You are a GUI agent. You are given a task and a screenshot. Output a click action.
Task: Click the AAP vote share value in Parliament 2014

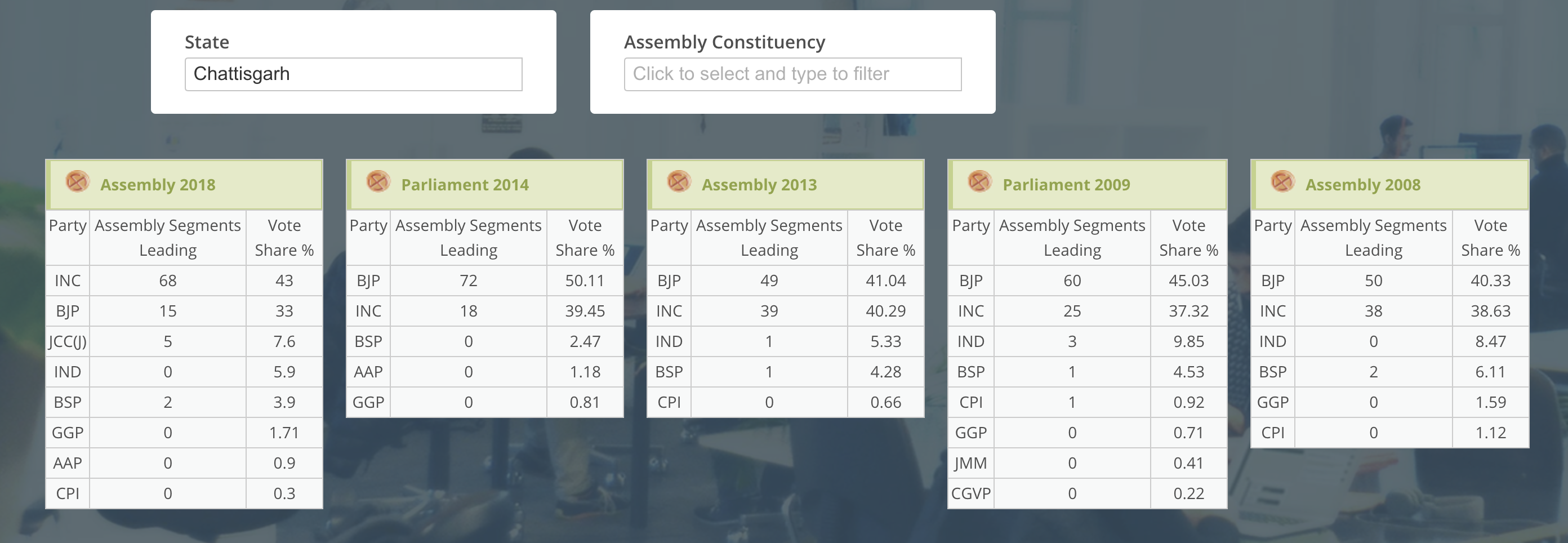pos(585,371)
